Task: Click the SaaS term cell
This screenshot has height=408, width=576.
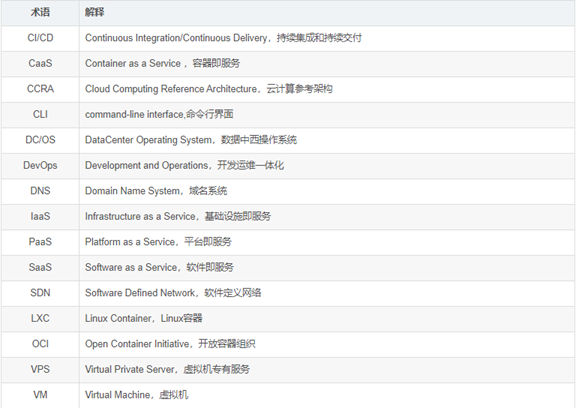Action: point(40,267)
